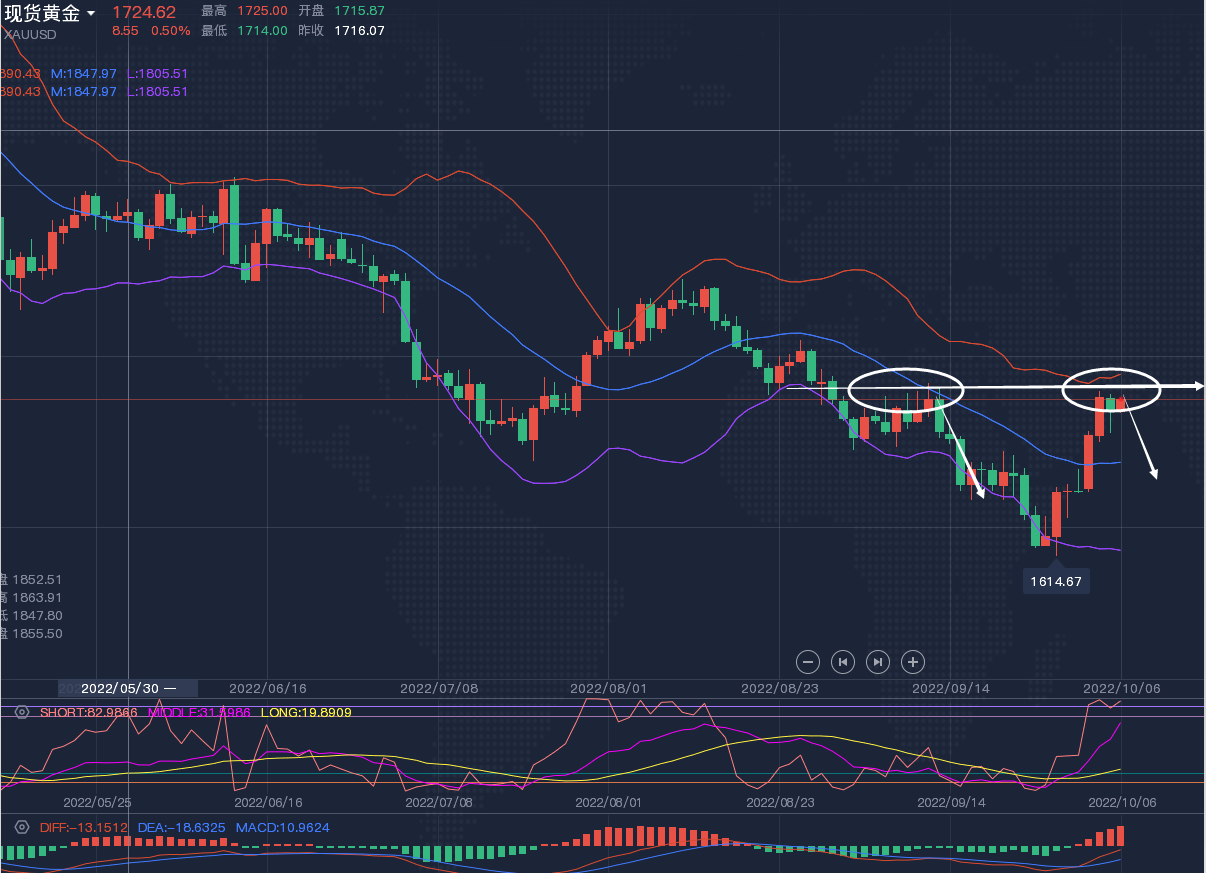Image resolution: width=1206 pixels, height=873 pixels.
Task: Jump to previous period with skip-back icon
Action: tap(843, 661)
